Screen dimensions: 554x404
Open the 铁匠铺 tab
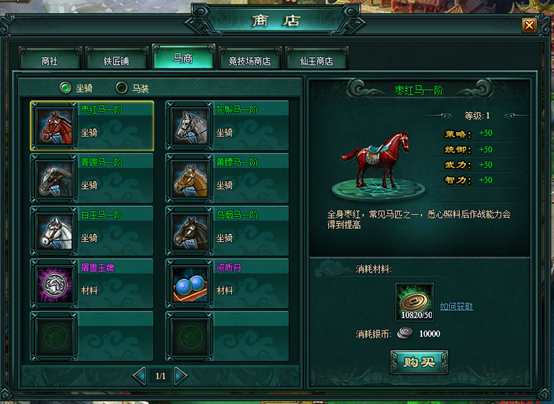click(x=117, y=59)
